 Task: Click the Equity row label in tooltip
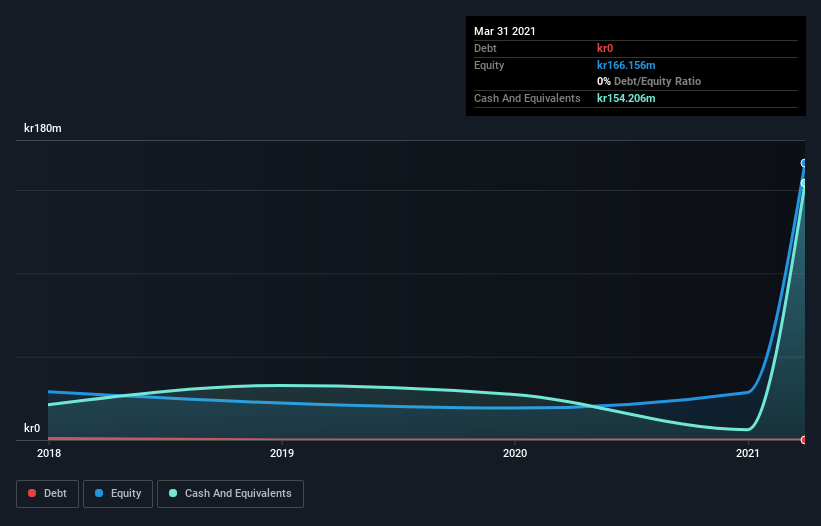(x=489, y=65)
